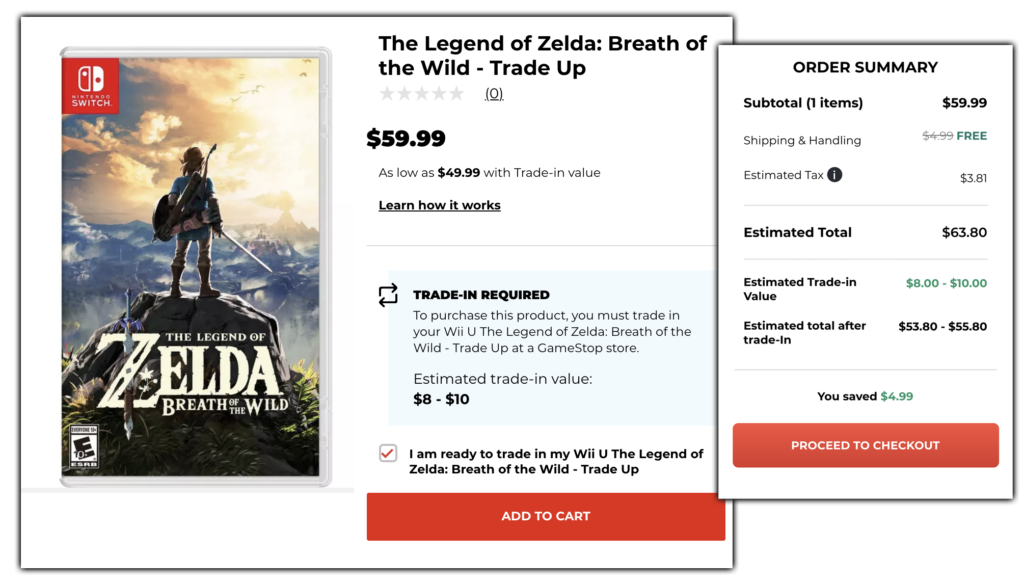1024x583 pixels.
Task: Click the ADD TO CART button
Action: pyautogui.click(x=546, y=516)
